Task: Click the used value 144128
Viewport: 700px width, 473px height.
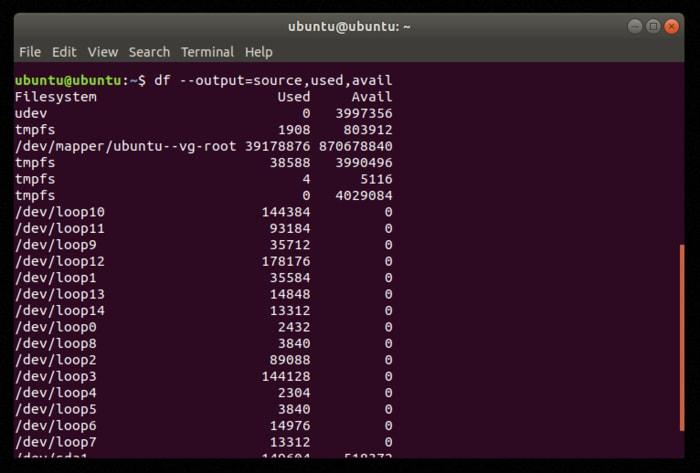Action: [286, 377]
